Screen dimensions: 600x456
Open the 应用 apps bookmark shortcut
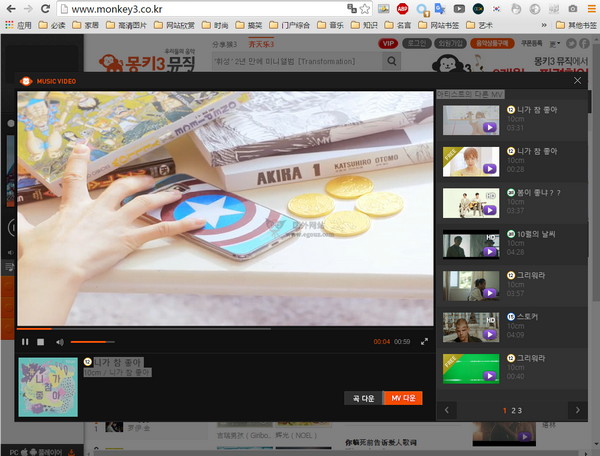18,25
